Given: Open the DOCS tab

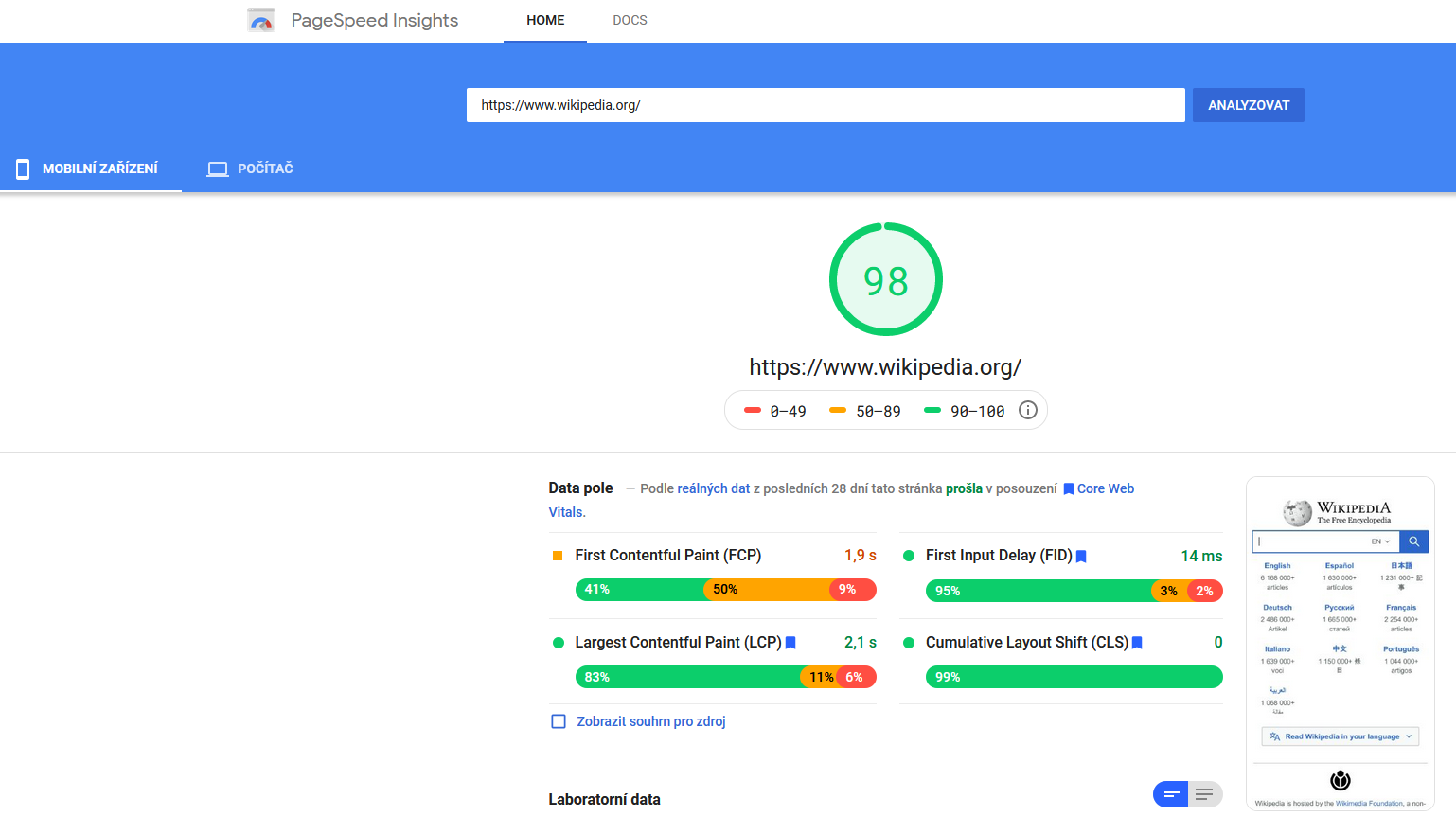Looking at the screenshot, I should click(630, 20).
